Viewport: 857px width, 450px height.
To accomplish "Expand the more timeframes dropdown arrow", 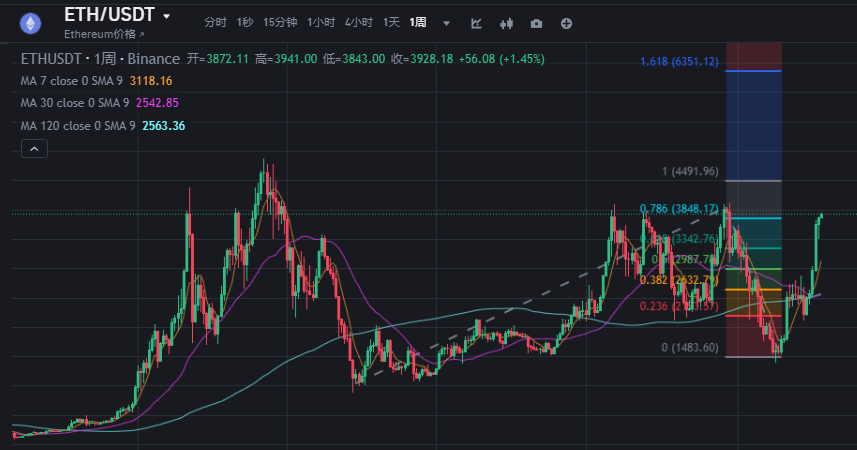I will point(446,23).
